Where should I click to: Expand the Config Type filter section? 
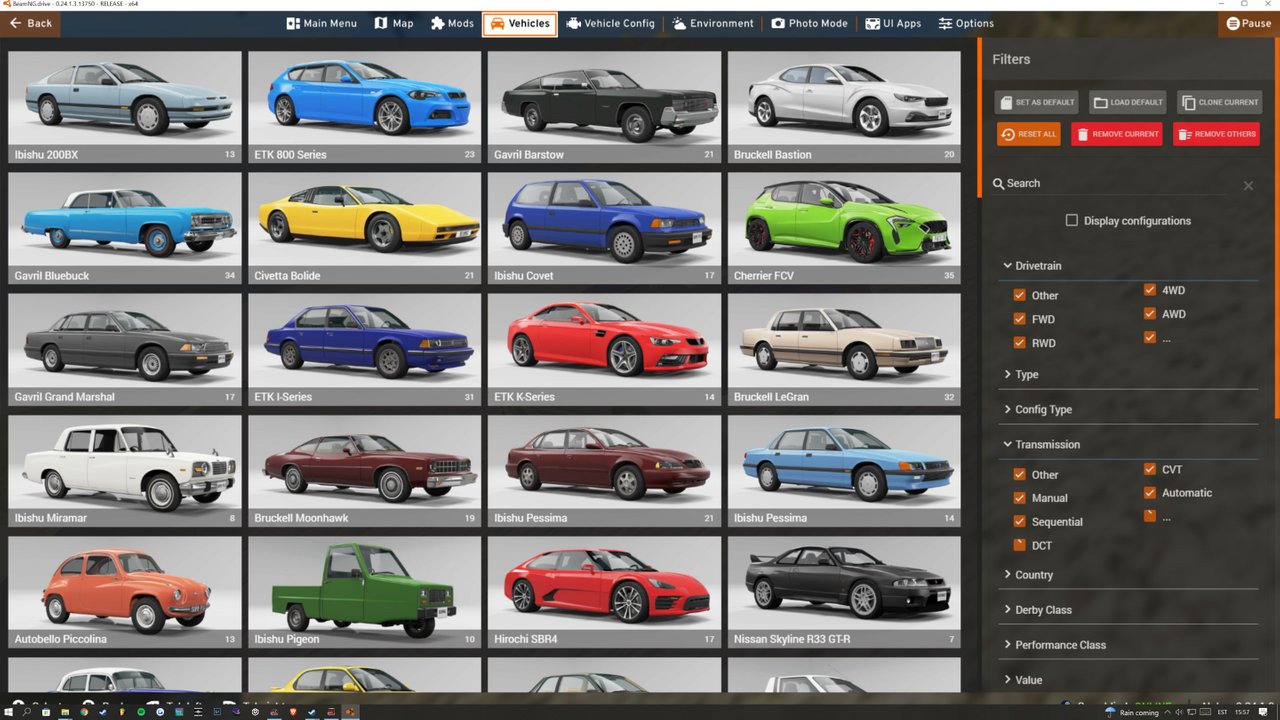tap(1128, 409)
